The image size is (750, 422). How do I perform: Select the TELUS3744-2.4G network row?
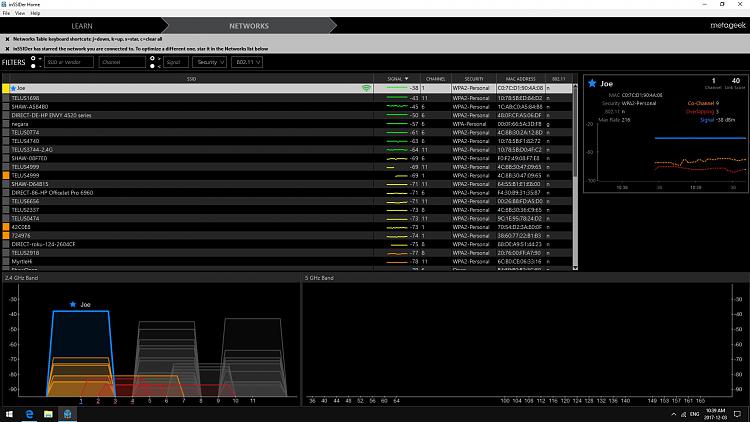[x=287, y=150]
